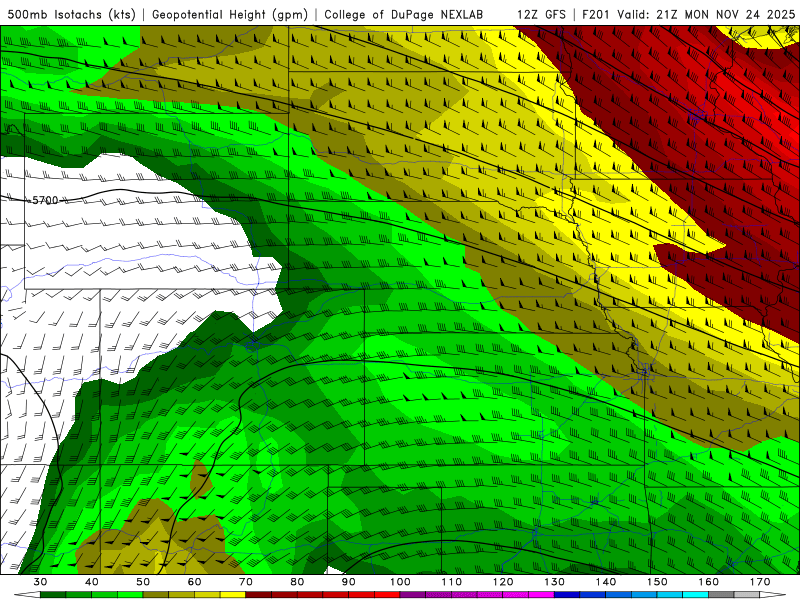Click the '30' legend value
This screenshot has width=800, height=600.
pyautogui.click(x=40, y=582)
